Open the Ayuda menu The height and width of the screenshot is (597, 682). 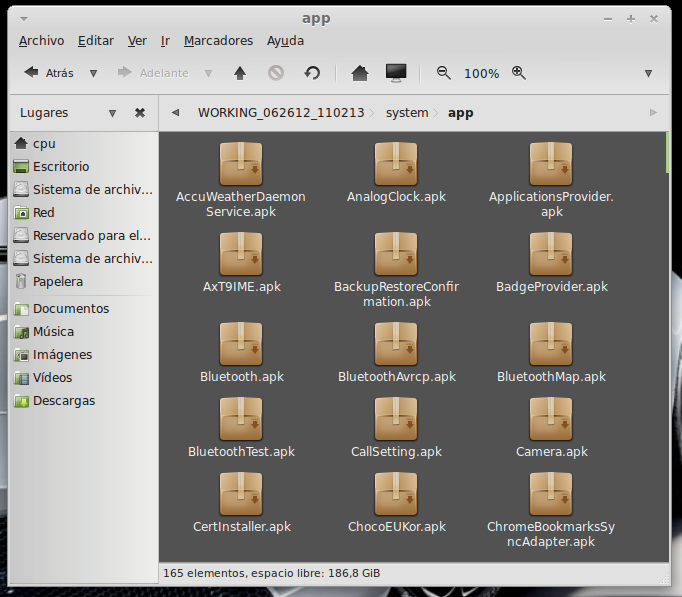pos(285,41)
